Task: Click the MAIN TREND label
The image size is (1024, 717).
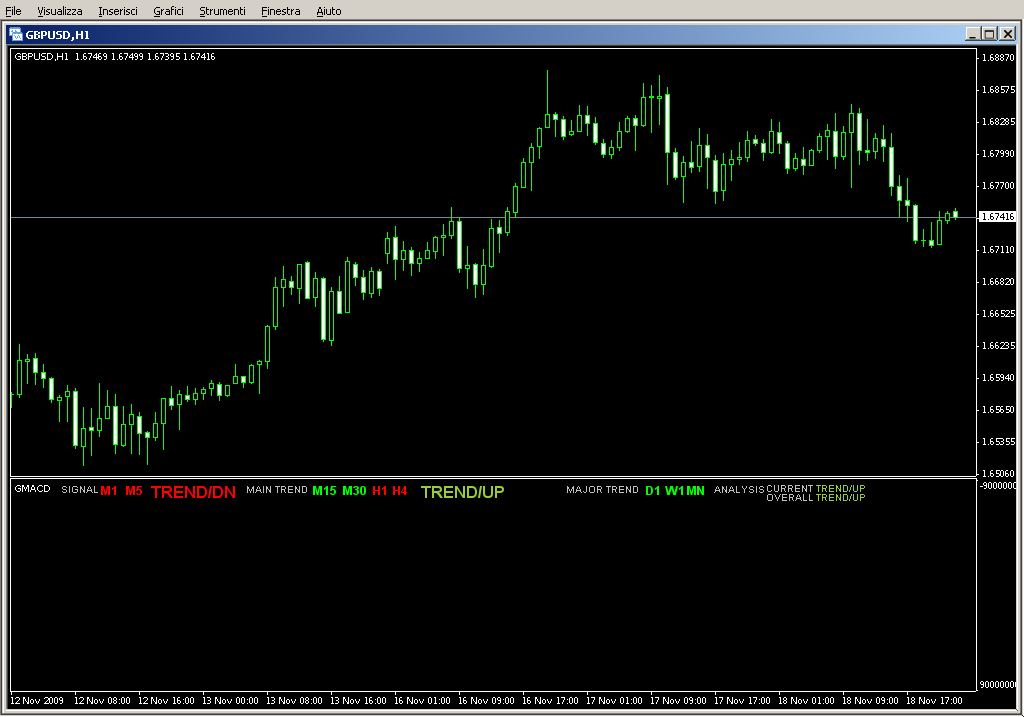Action: [x=277, y=490]
